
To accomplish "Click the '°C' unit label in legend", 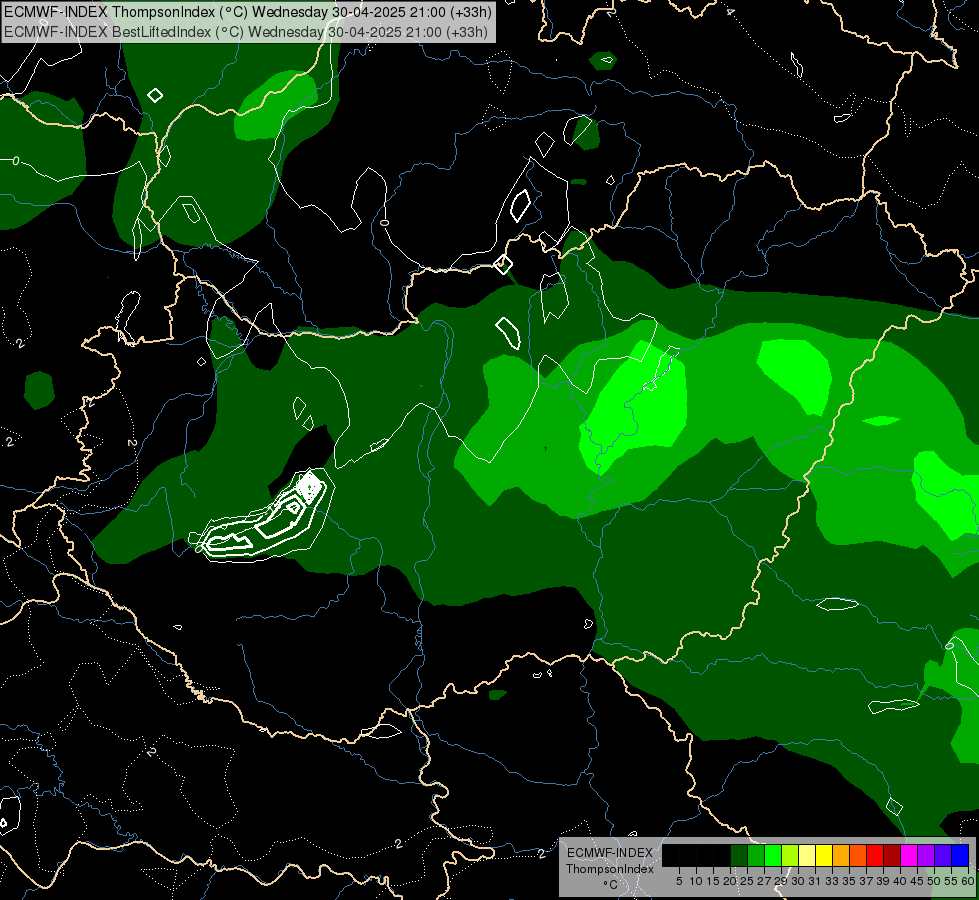I will [610, 885].
